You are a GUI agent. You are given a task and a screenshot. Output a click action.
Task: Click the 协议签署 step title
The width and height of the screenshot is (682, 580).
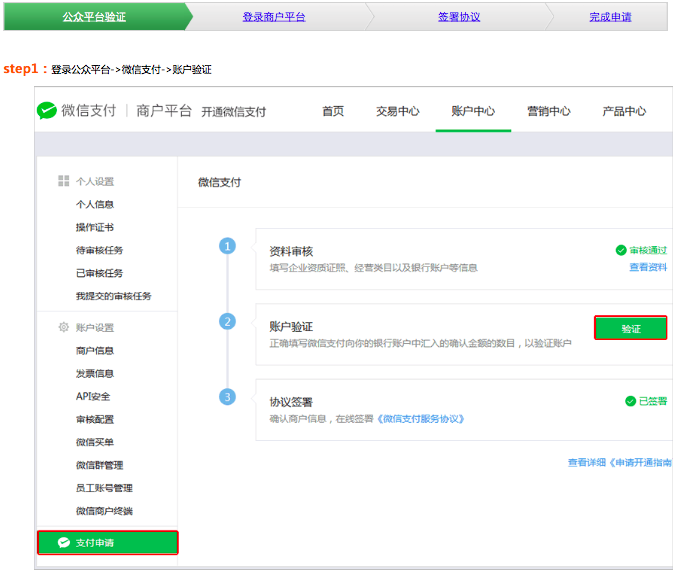(291, 402)
